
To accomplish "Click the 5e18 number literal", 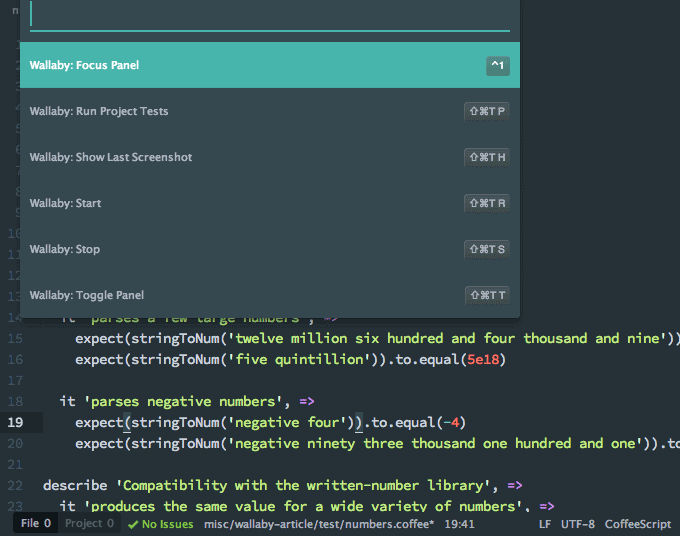I will click(x=483, y=360).
